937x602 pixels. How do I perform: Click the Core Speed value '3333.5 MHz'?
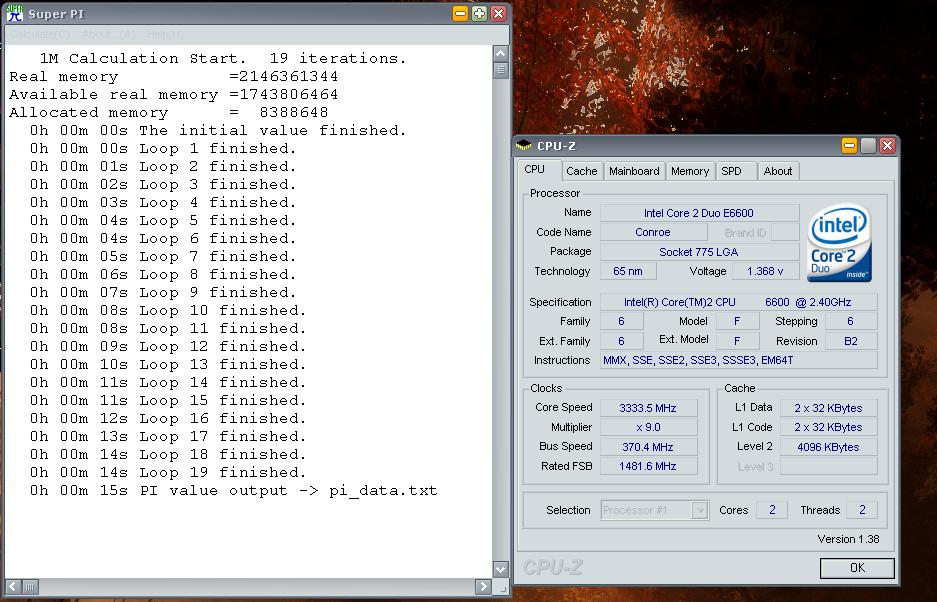tap(648, 408)
